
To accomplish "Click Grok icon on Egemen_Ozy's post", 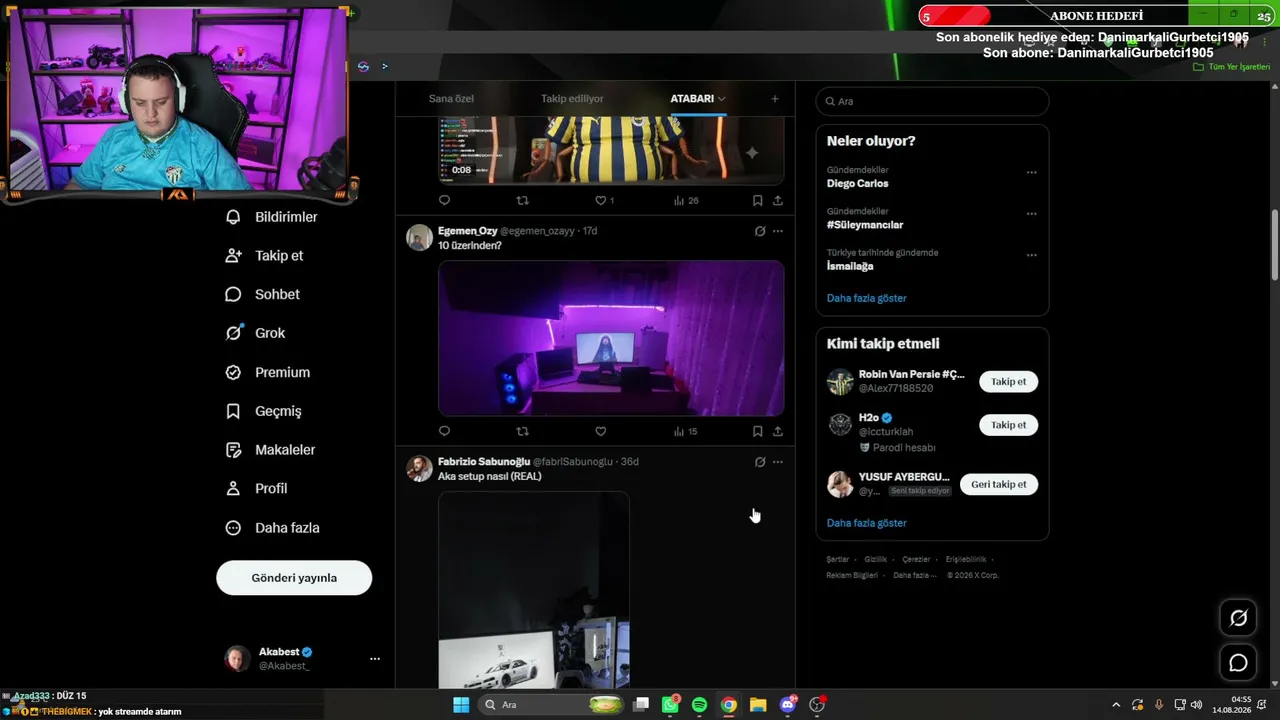I will coord(760,231).
